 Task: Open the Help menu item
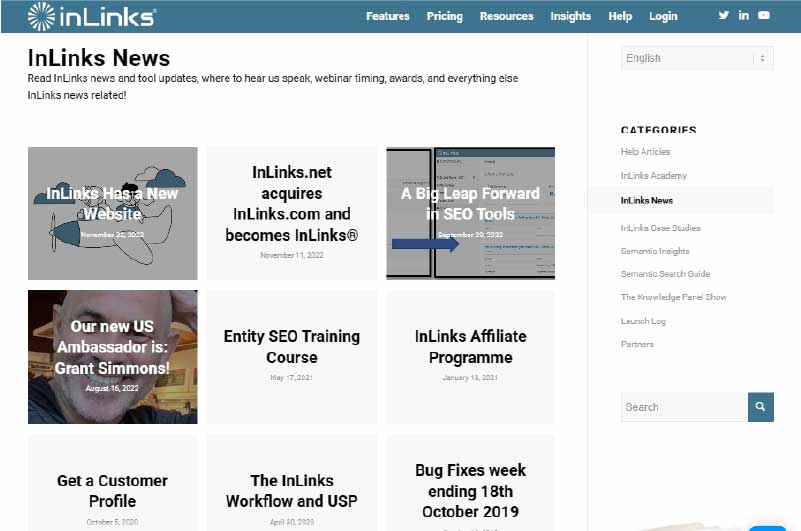point(620,16)
